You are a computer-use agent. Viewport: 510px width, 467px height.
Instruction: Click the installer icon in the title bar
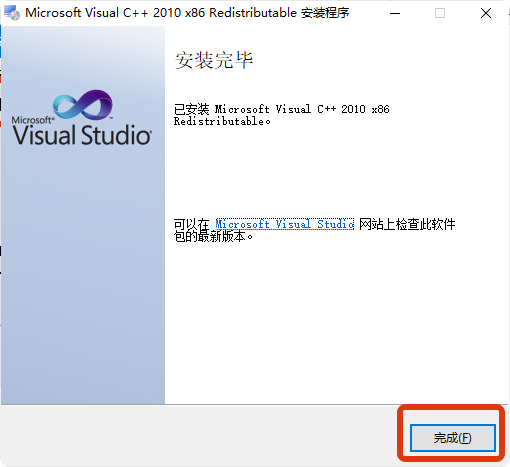[12, 13]
